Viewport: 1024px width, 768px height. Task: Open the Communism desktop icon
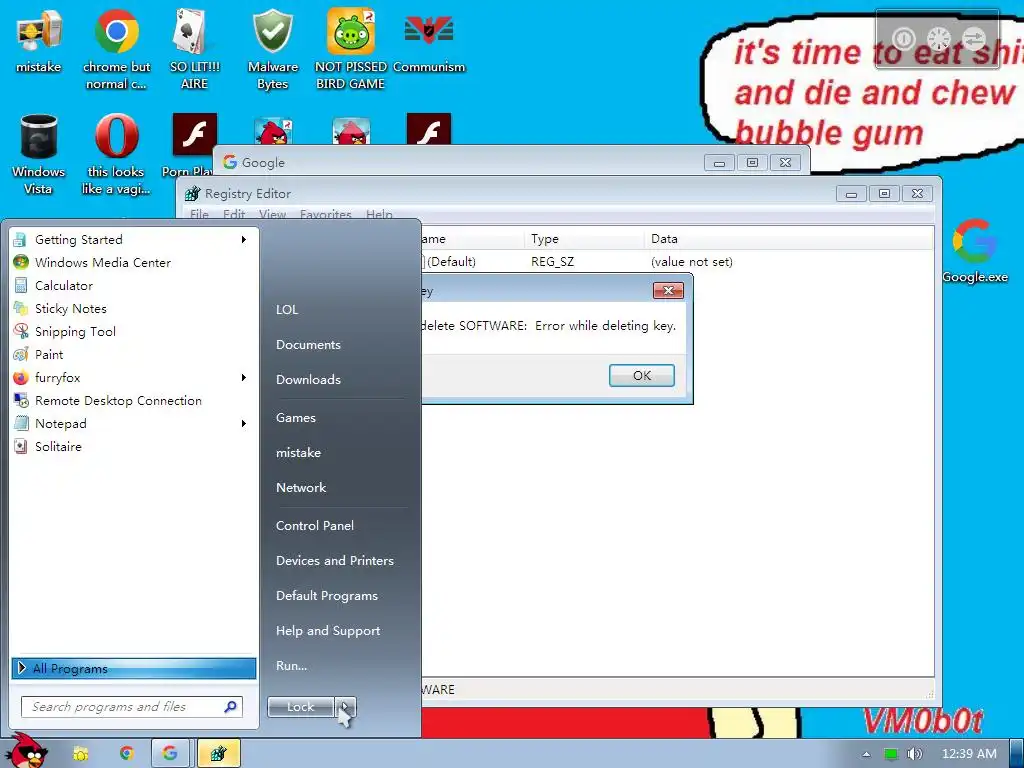429,42
